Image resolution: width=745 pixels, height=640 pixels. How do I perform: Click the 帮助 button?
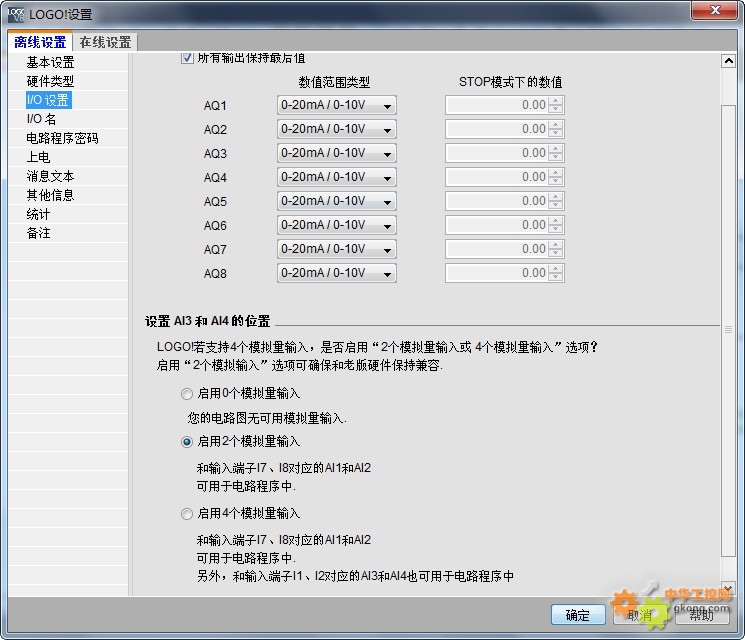coord(702,615)
